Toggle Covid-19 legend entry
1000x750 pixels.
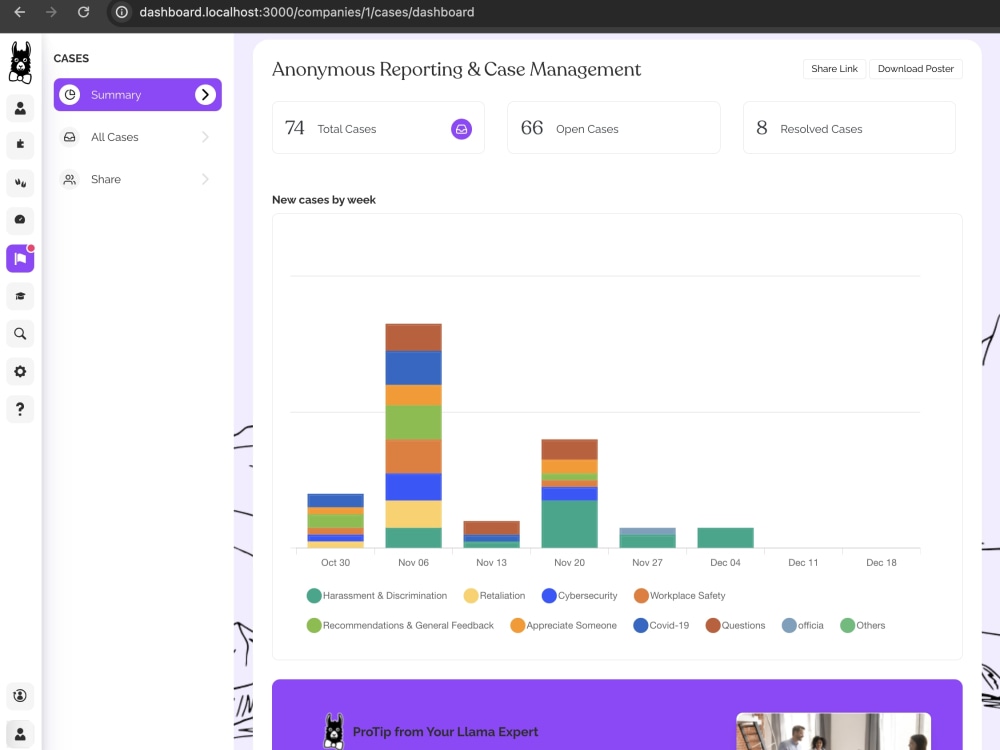[661, 626]
